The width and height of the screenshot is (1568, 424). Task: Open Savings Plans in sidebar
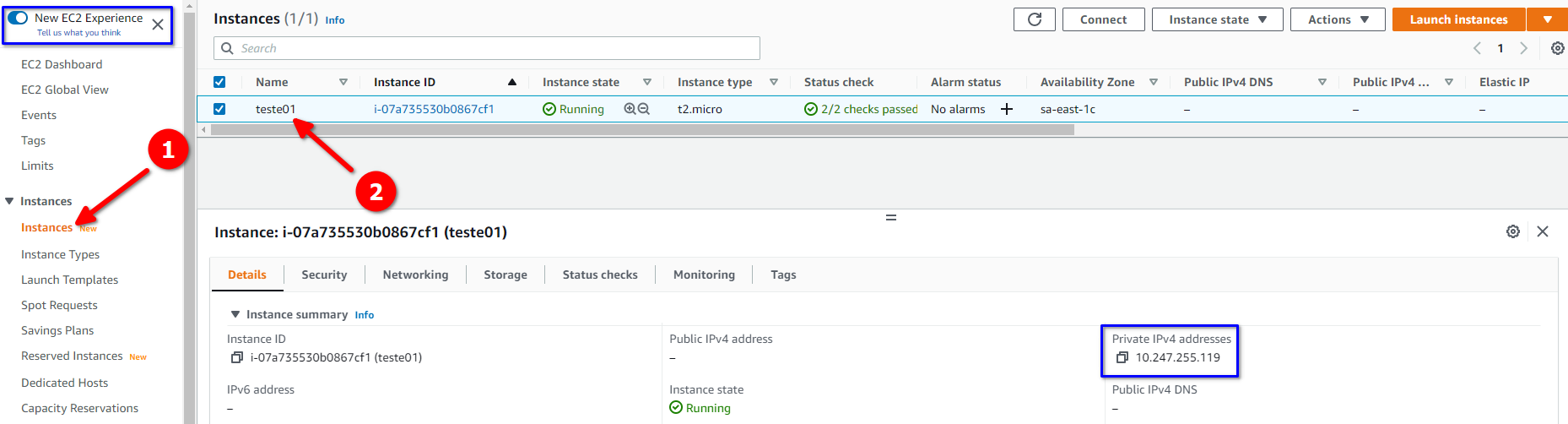click(57, 330)
